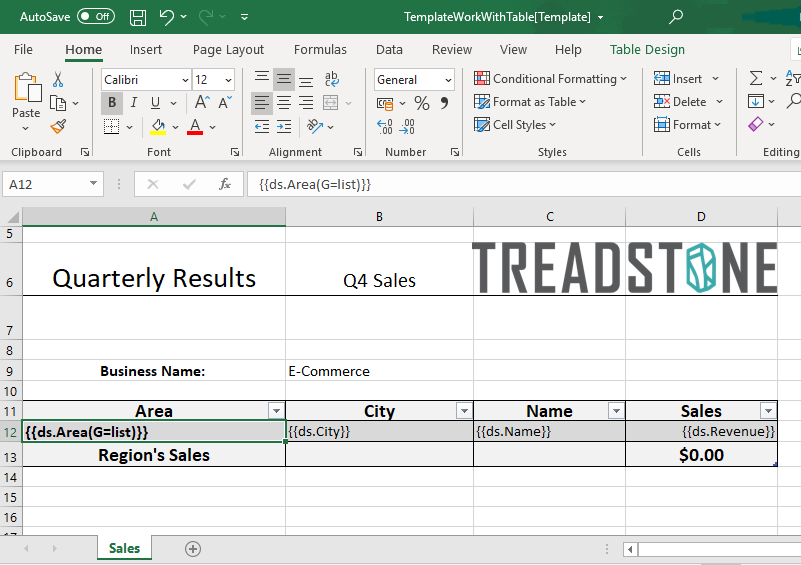Click Accounting Number Format icon
Image resolution: width=801 pixels, height=565 pixels.
(385, 104)
